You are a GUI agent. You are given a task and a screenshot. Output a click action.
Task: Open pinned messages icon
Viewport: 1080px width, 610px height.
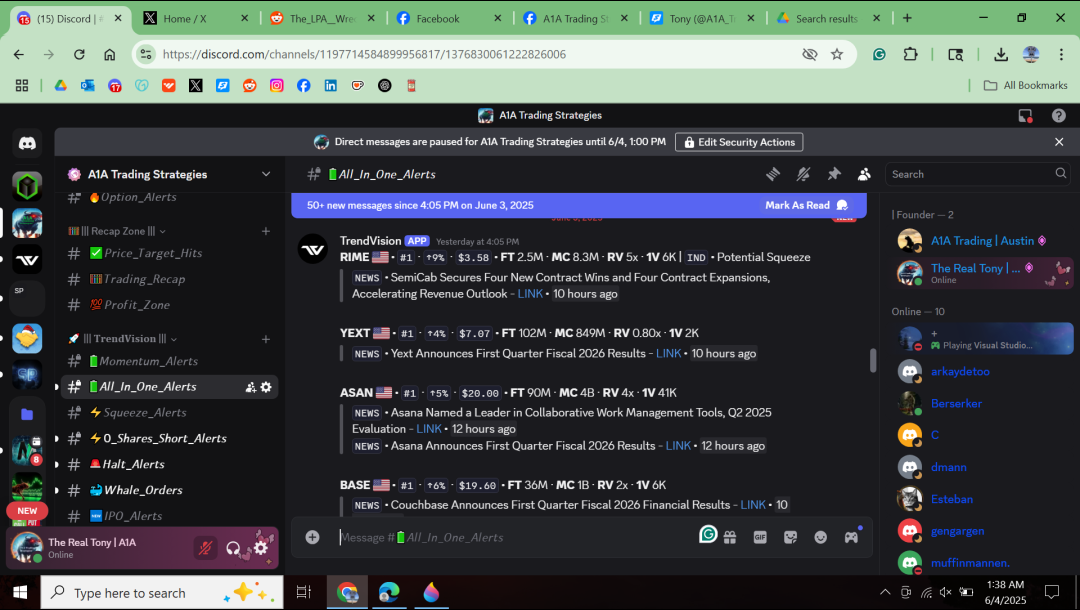pyautogui.click(x=833, y=174)
